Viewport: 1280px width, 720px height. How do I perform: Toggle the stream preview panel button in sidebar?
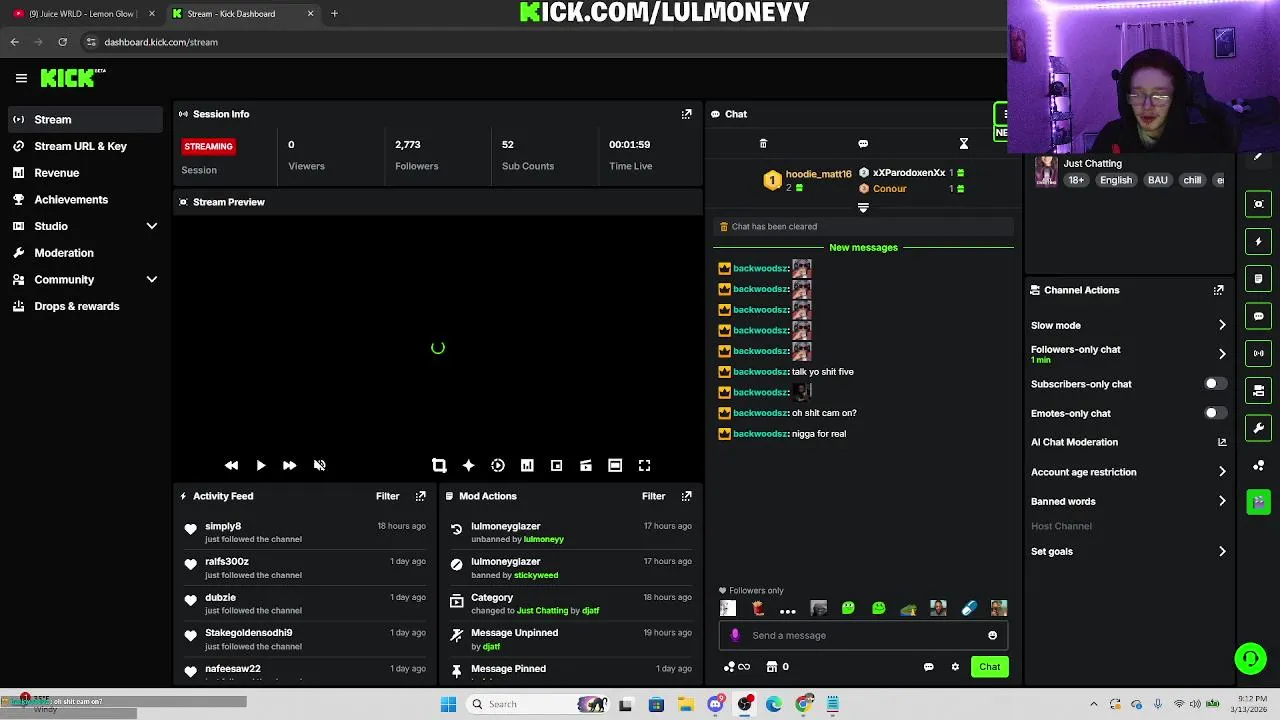point(1259,204)
